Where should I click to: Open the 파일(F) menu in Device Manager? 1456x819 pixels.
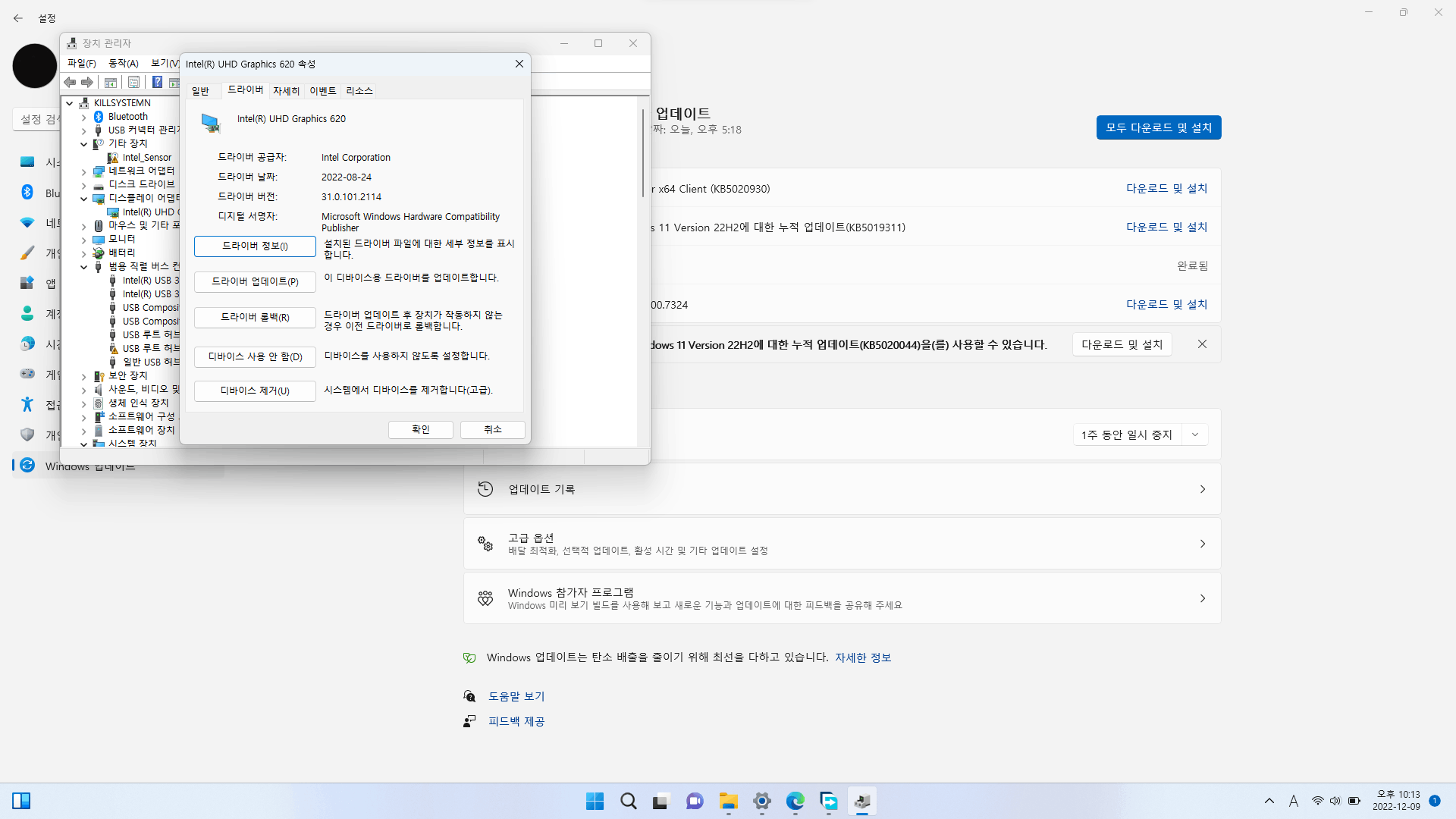tap(81, 63)
